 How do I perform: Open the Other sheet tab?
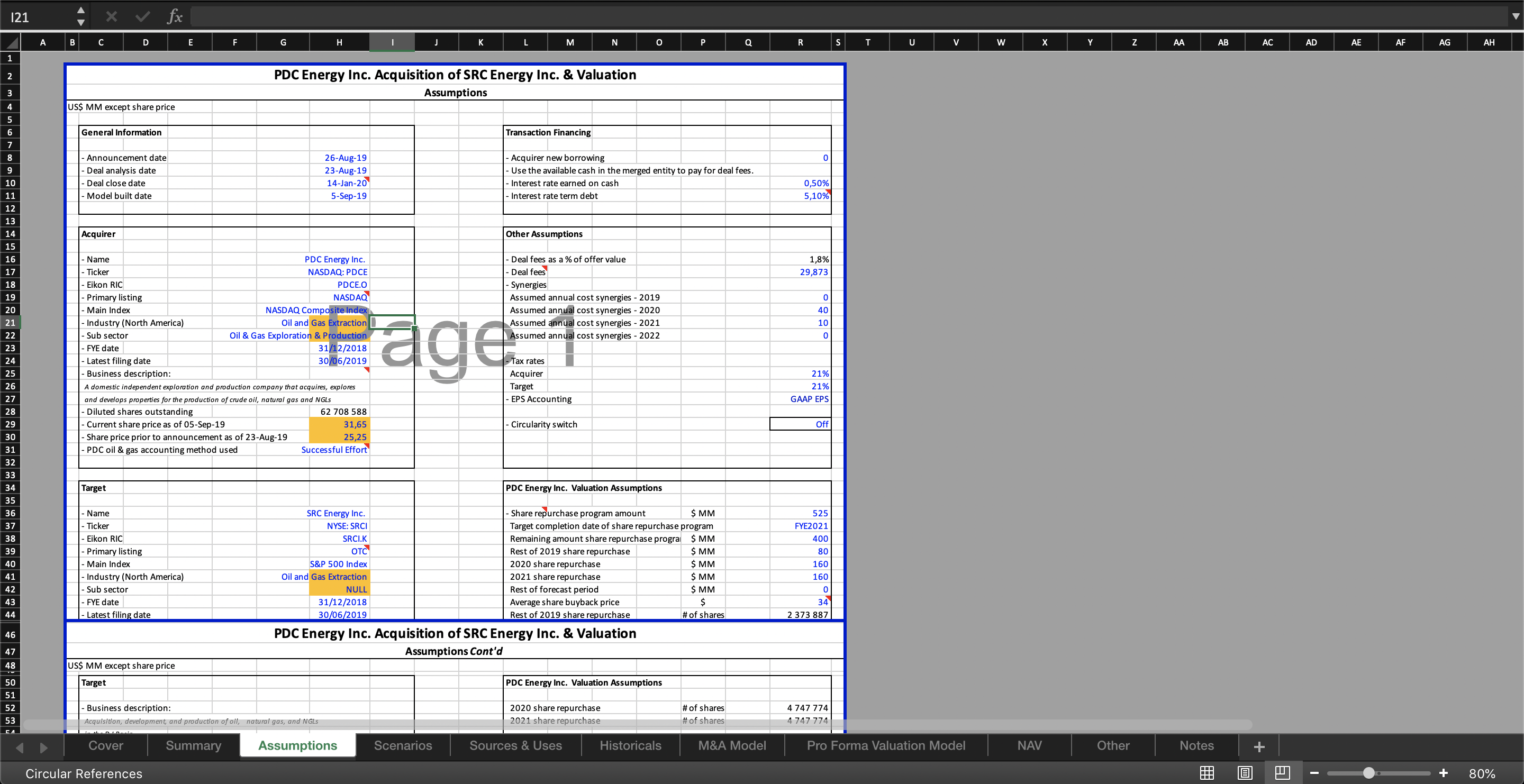(1113, 745)
